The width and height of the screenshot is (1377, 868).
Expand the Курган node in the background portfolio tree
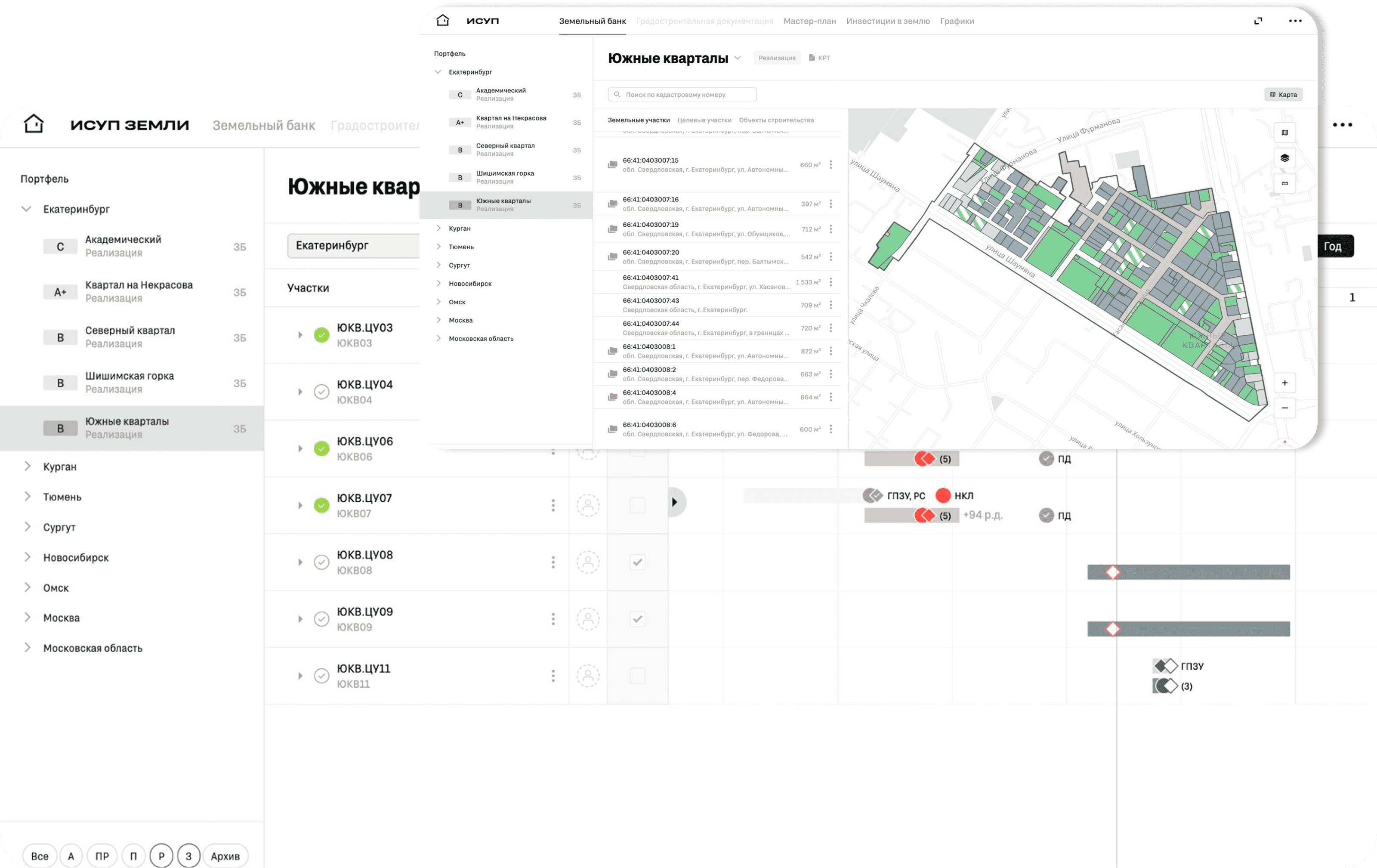coord(27,466)
